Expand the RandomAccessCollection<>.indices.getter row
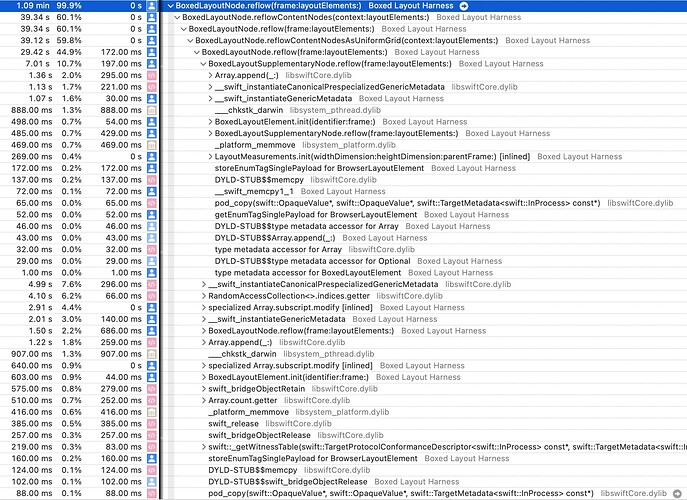 coord(204,296)
